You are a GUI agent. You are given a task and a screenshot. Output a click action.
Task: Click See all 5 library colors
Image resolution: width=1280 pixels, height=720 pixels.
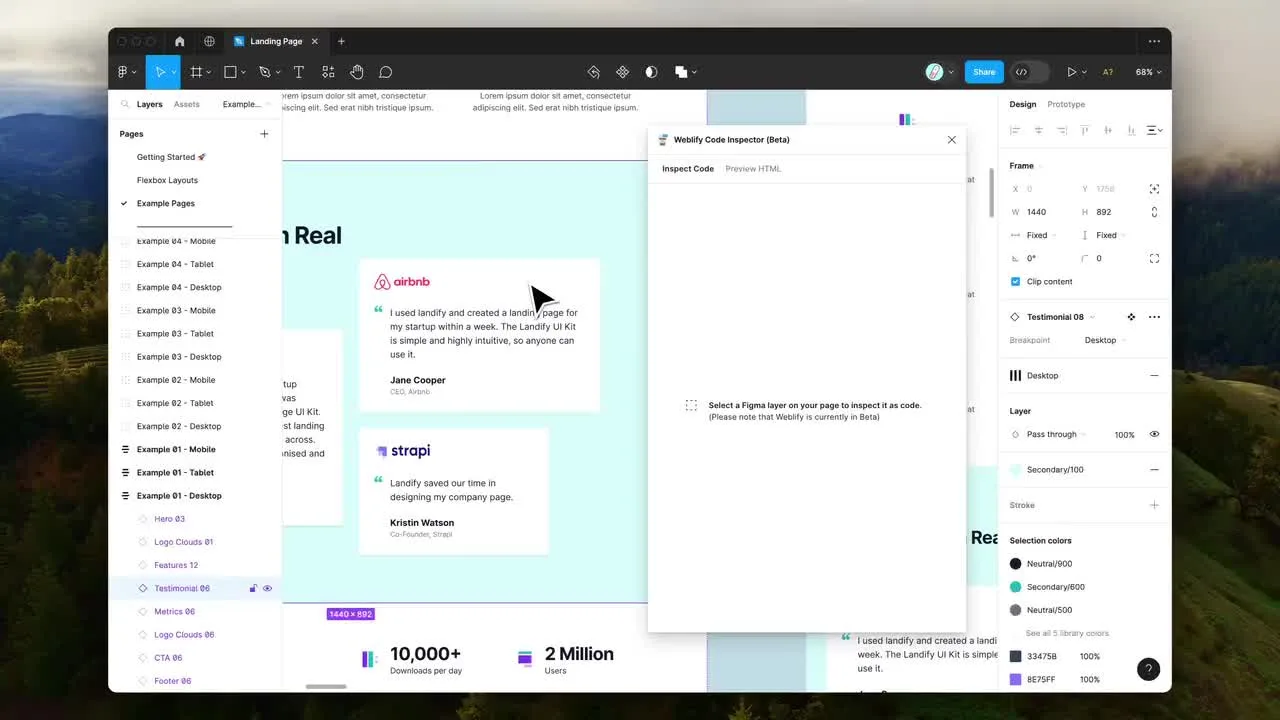pyautogui.click(x=1067, y=633)
